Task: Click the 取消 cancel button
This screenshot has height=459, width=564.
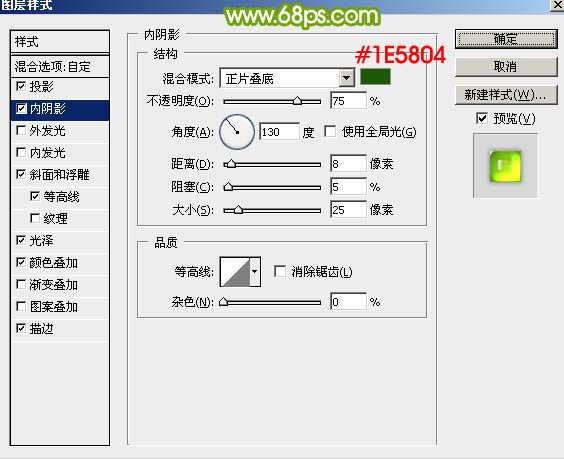Action: (506, 67)
